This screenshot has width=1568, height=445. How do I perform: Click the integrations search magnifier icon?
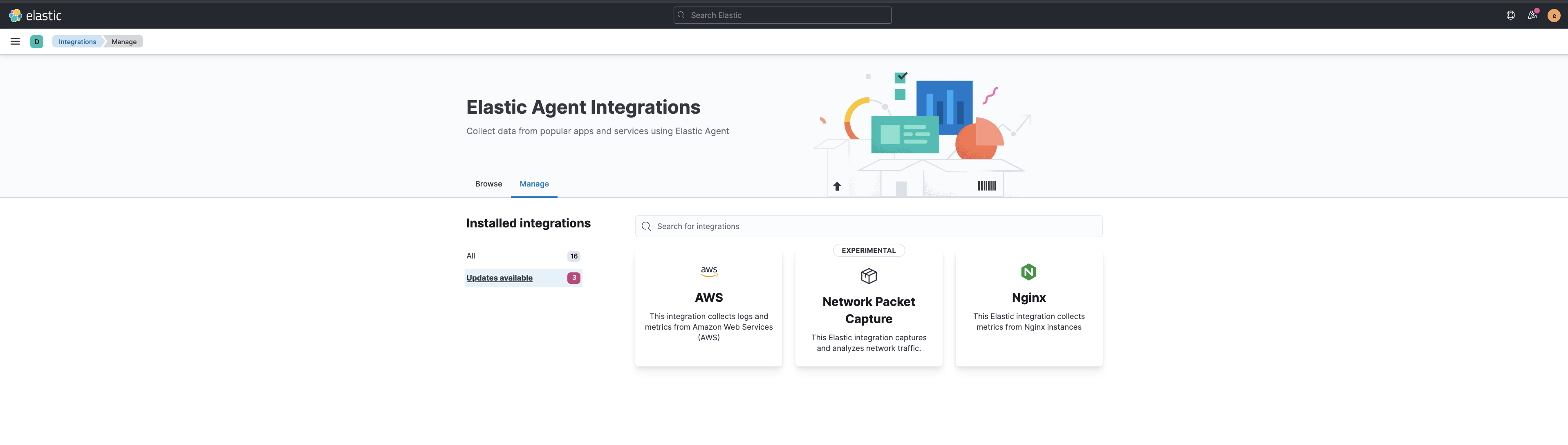coord(646,226)
